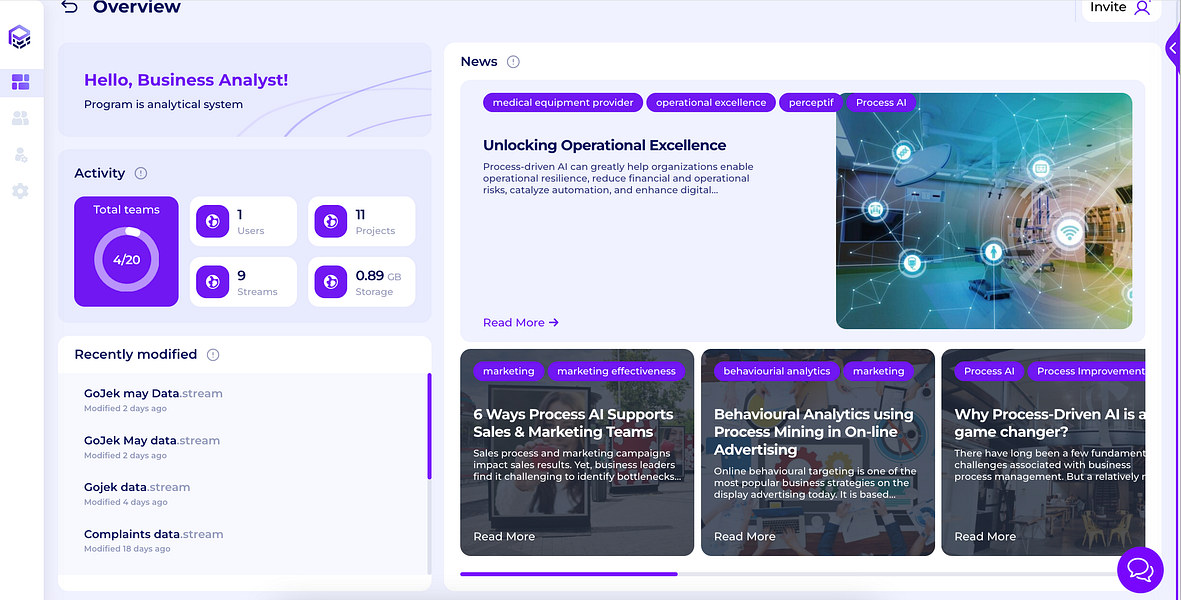
Task: Click the Total teams 4/20 progress ring
Action: tap(127, 260)
